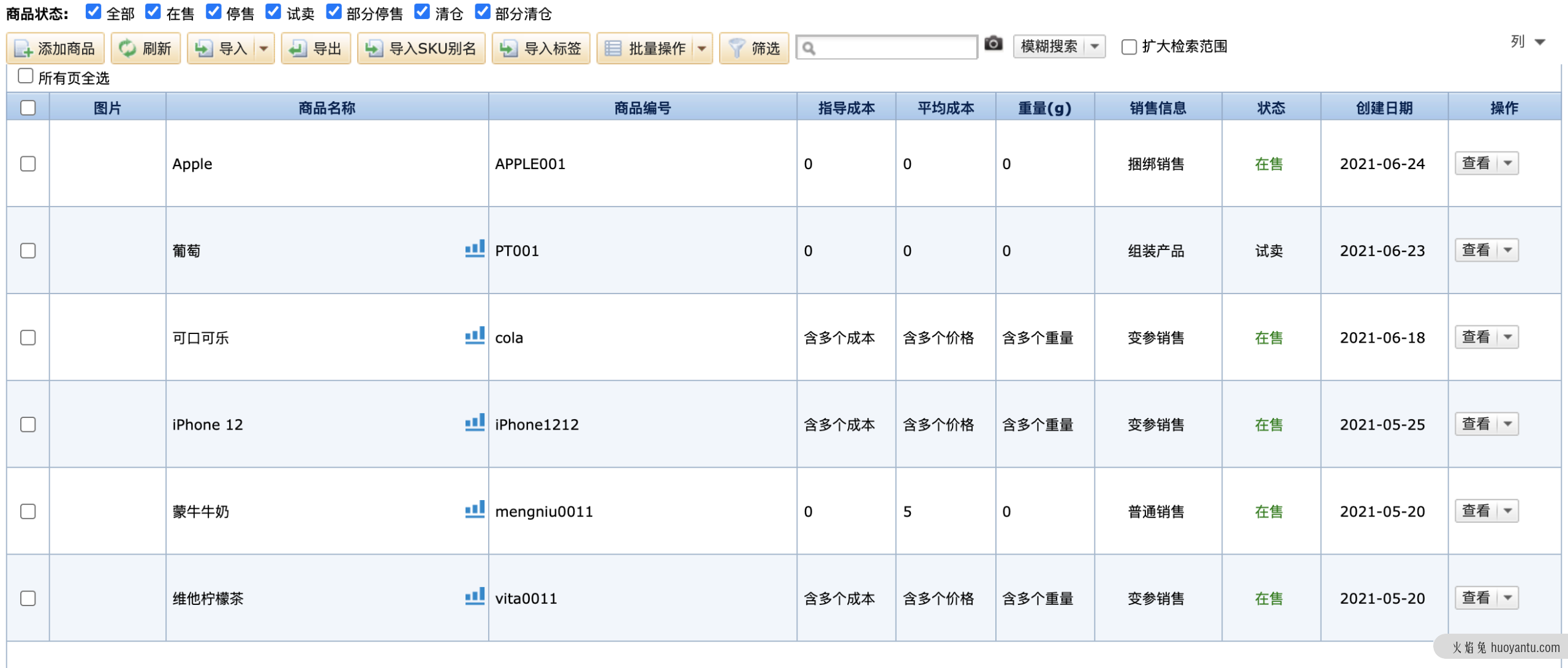Image resolution: width=1568 pixels, height=668 pixels.
Task: Enable the 扩大检索范围 checkbox
Action: coord(1129,47)
